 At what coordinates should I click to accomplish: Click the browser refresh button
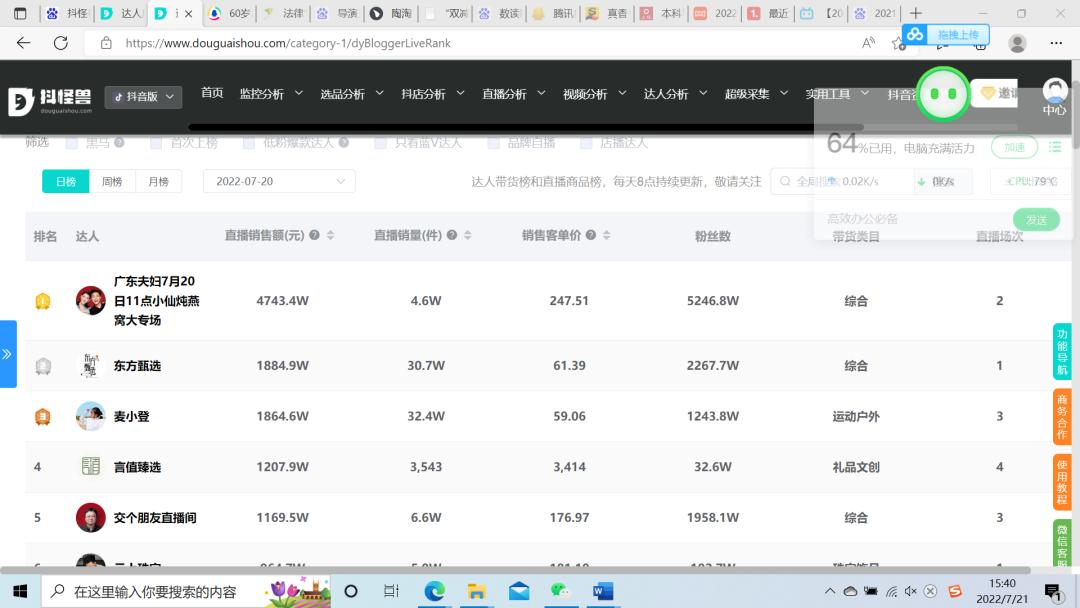[x=61, y=43]
